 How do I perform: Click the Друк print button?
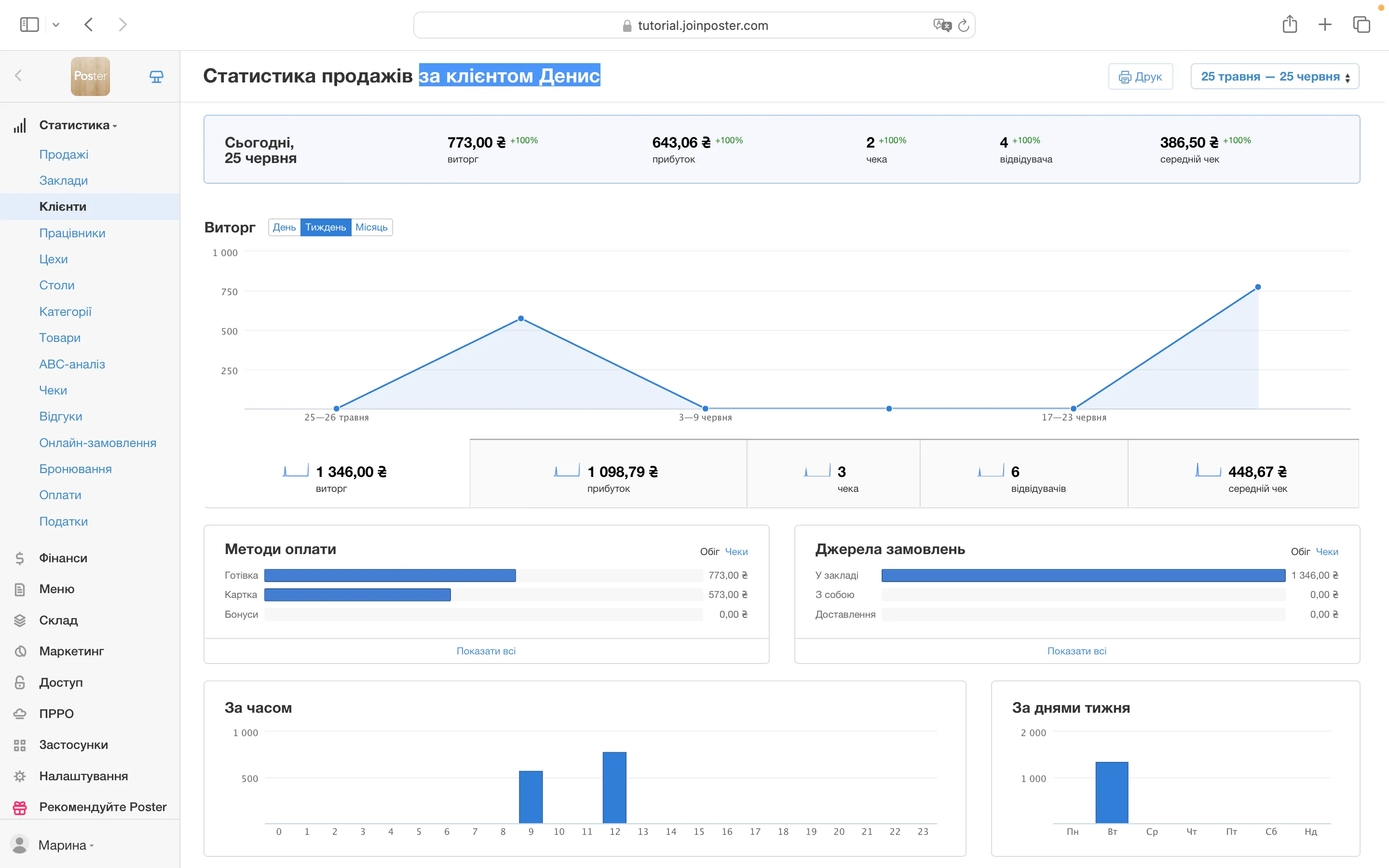pos(1140,76)
